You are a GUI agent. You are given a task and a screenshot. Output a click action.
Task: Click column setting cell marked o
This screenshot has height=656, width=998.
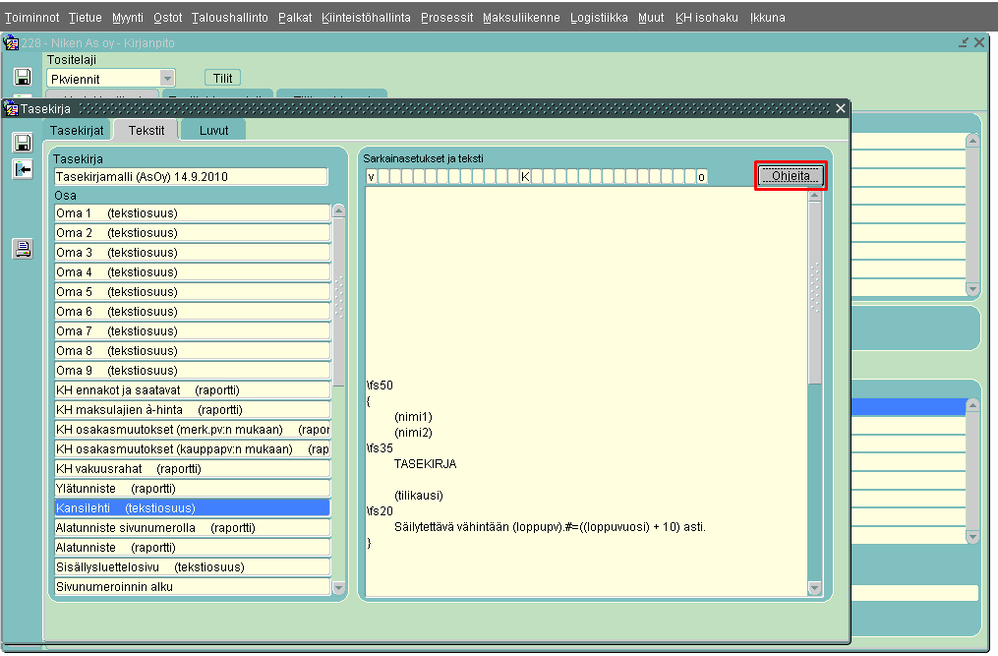coord(701,177)
